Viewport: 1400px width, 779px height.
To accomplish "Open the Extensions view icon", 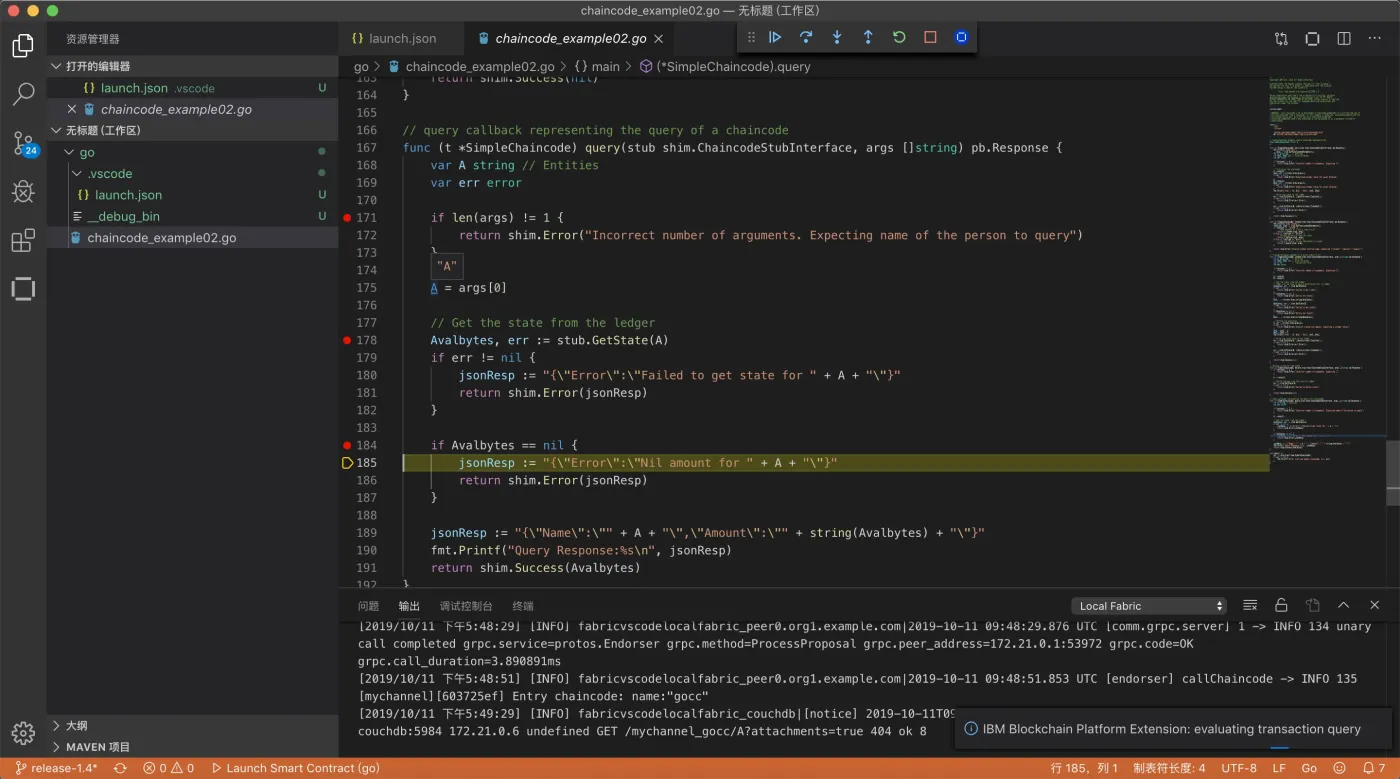I will (x=23, y=241).
